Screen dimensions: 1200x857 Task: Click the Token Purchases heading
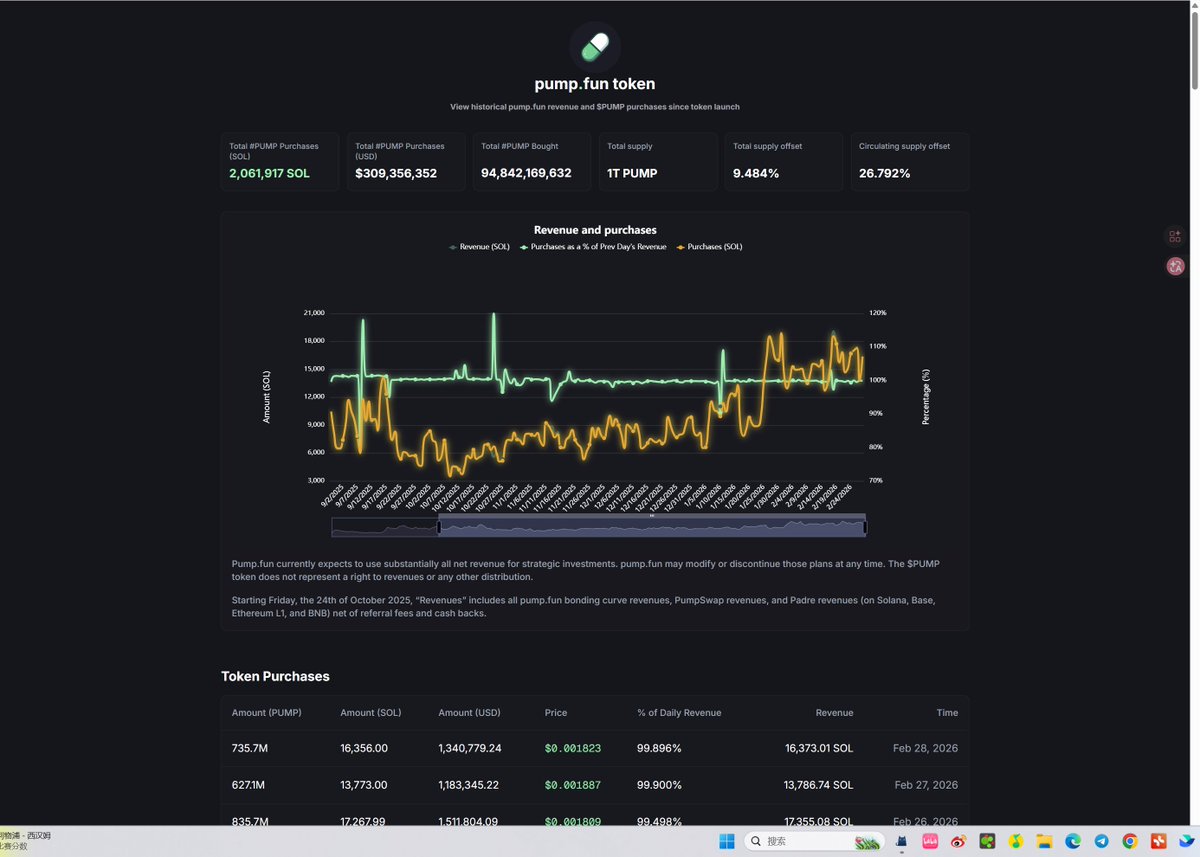(275, 676)
